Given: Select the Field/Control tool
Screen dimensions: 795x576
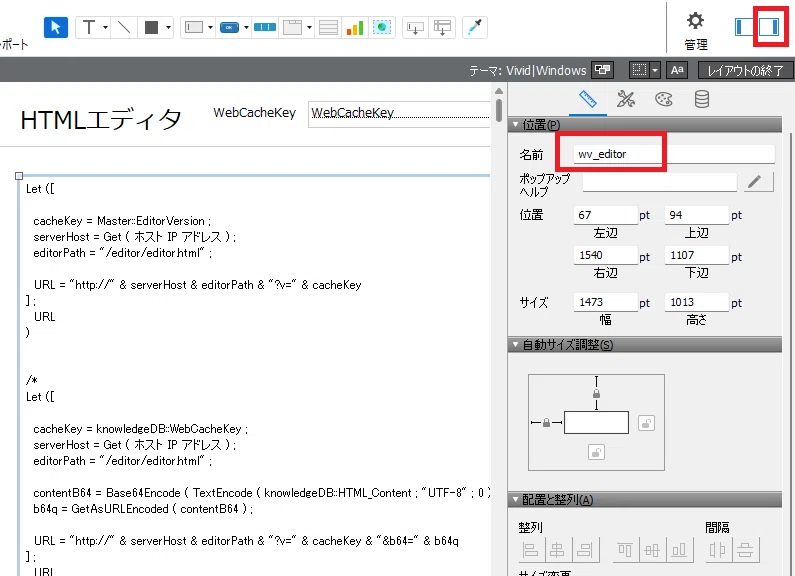Looking at the screenshot, I should pos(194,27).
